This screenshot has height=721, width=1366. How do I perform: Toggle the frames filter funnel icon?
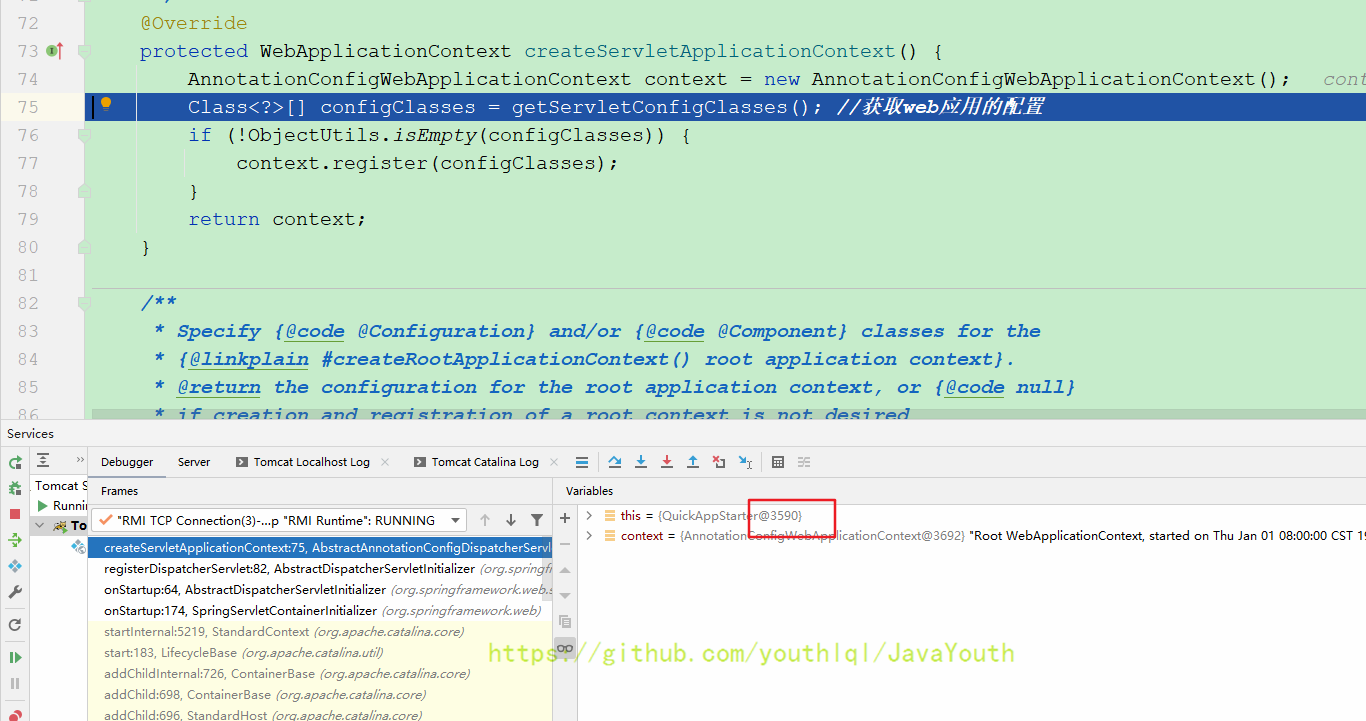537,520
